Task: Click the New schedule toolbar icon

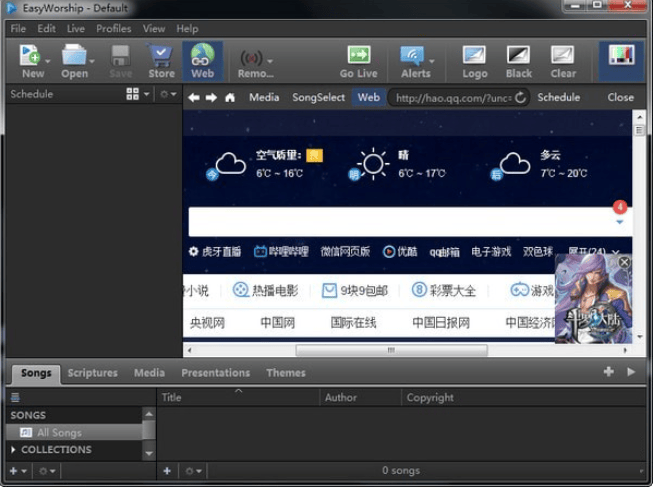Action: 32,56
